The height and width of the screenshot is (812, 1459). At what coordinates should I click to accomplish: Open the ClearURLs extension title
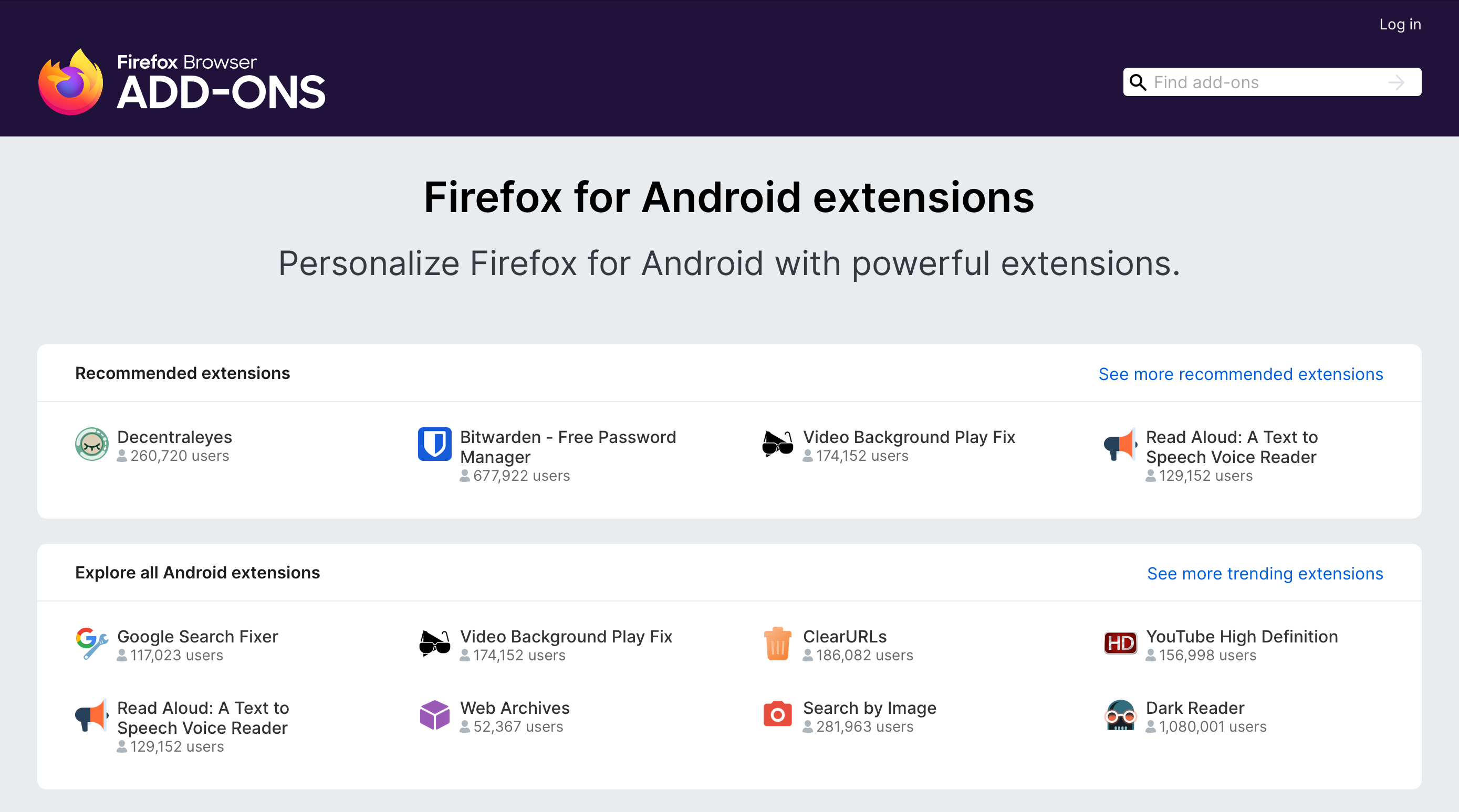coord(845,636)
